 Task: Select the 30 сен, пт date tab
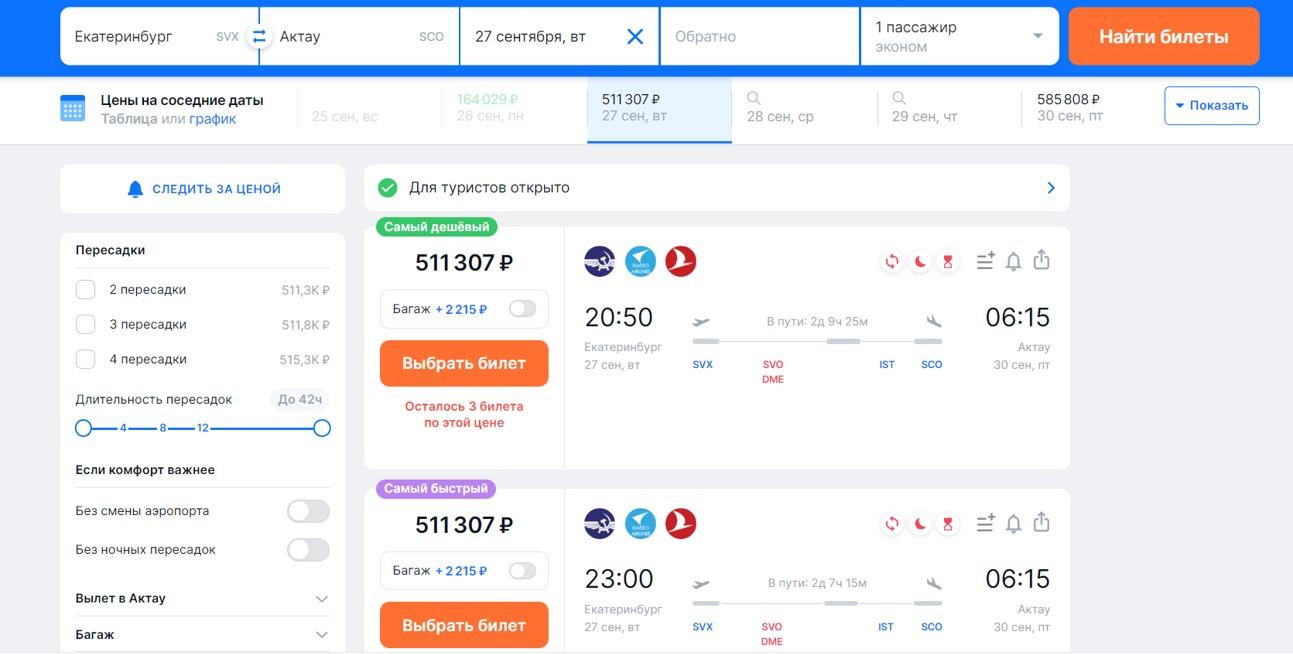[x=1069, y=107]
